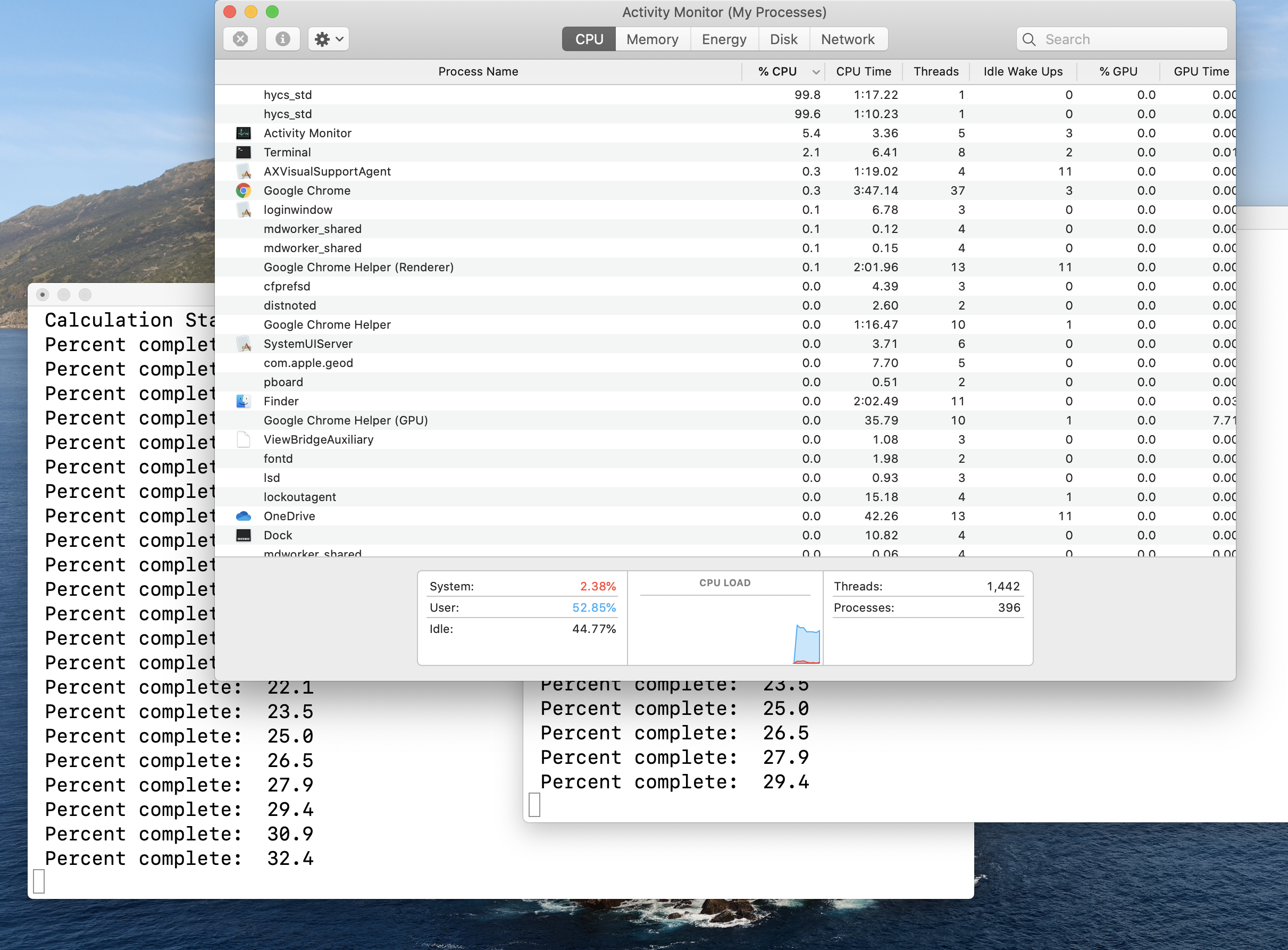Click the Finder process icon

tap(243, 402)
